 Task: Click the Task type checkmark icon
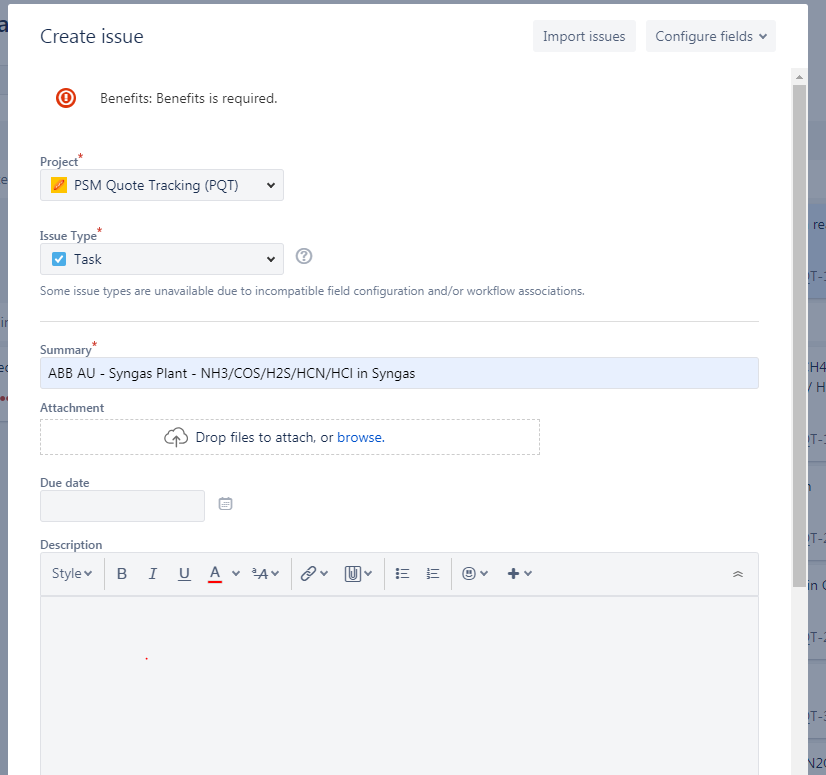[59, 259]
